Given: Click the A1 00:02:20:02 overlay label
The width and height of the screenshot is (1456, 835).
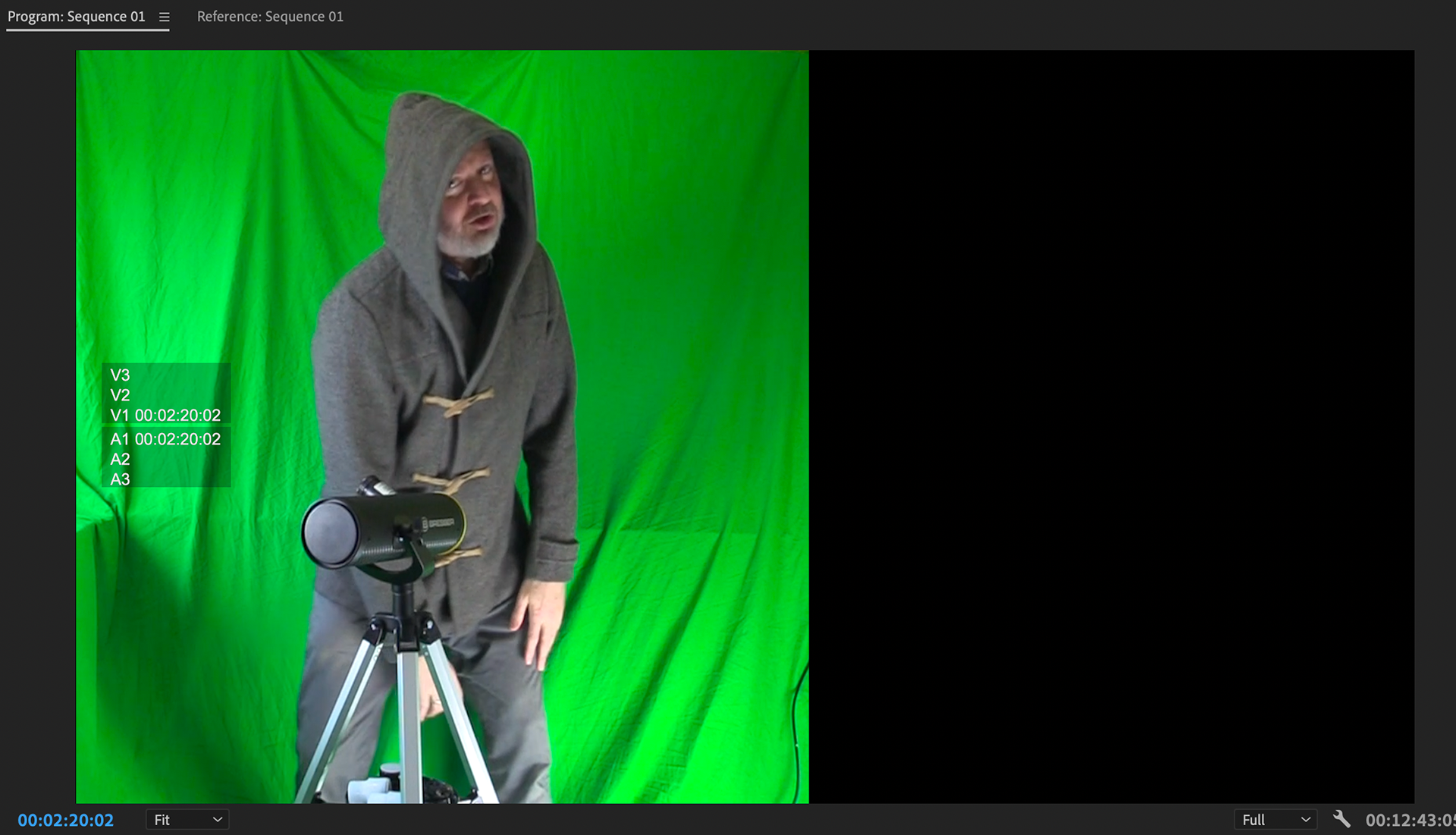Looking at the screenshot, I should (x=165, y=439).
